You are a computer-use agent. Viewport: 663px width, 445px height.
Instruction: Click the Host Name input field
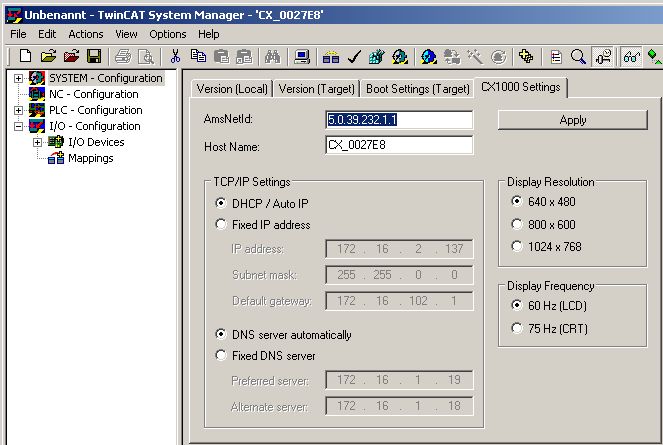[399, 145]
